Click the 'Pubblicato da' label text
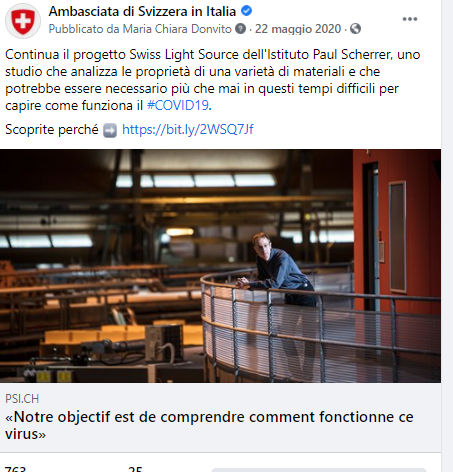 pyautogui.click(x=85, y=29)
